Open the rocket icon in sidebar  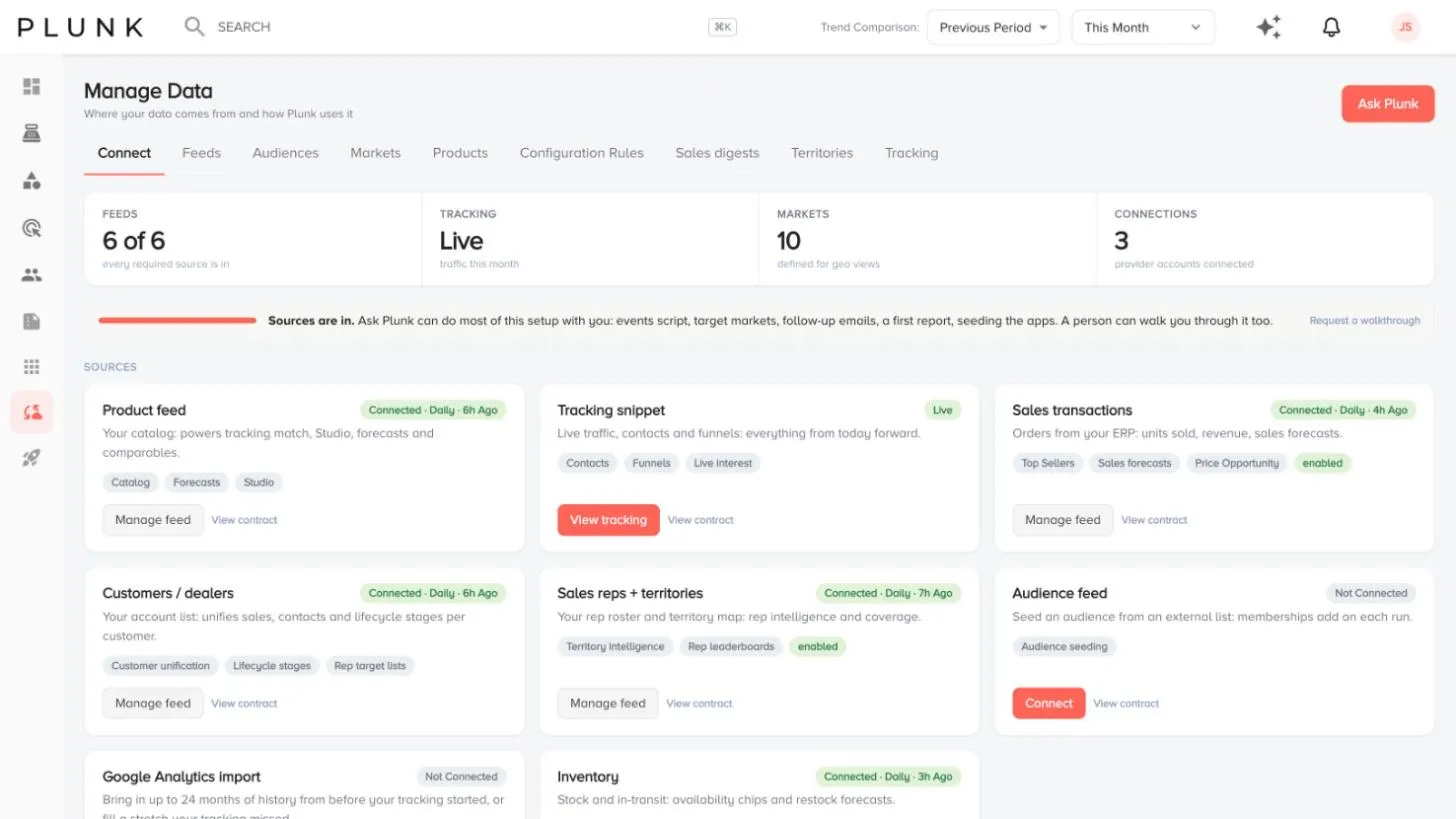tap(31, 458)
